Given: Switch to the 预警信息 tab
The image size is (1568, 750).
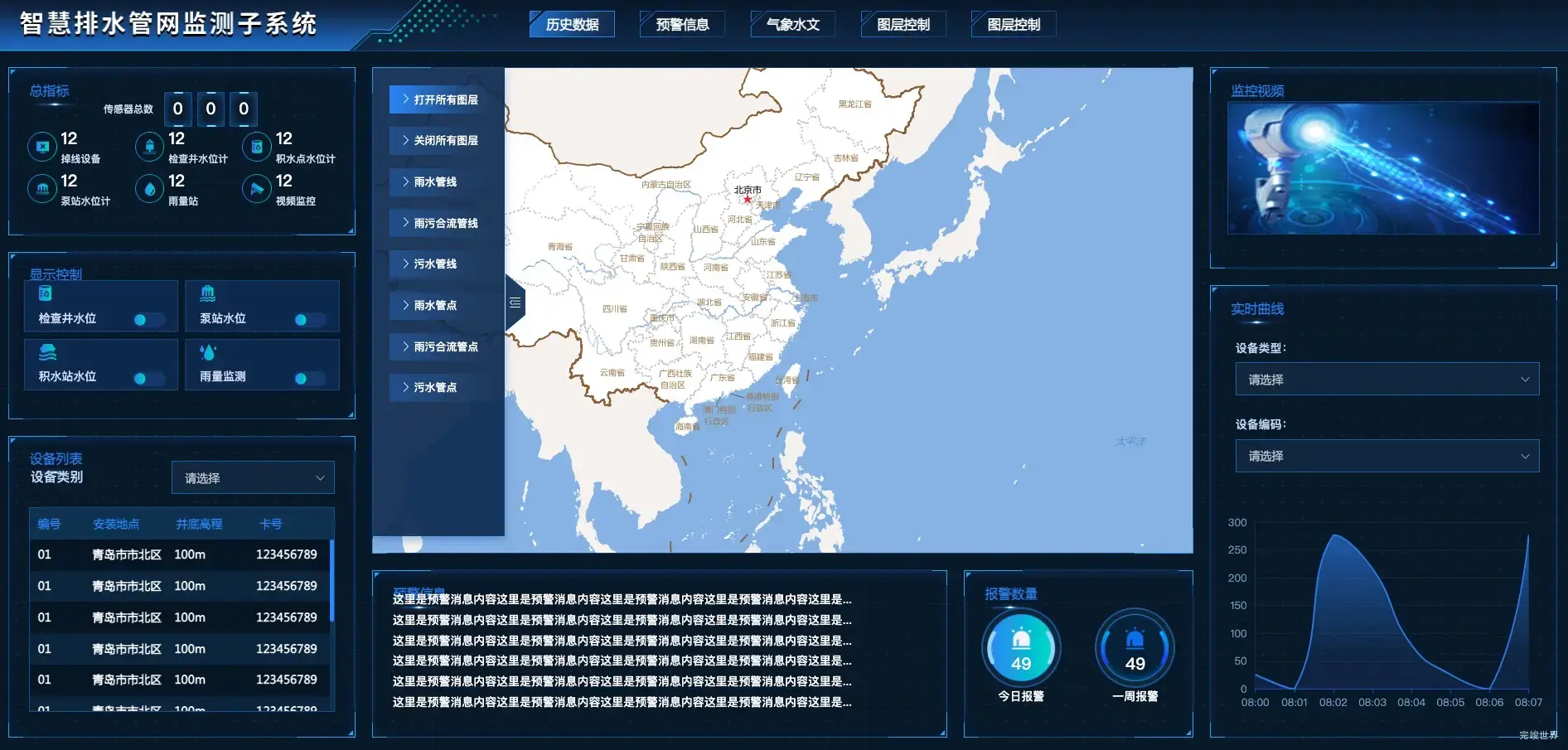Looking at the screenshot, I should coord(682,24).
